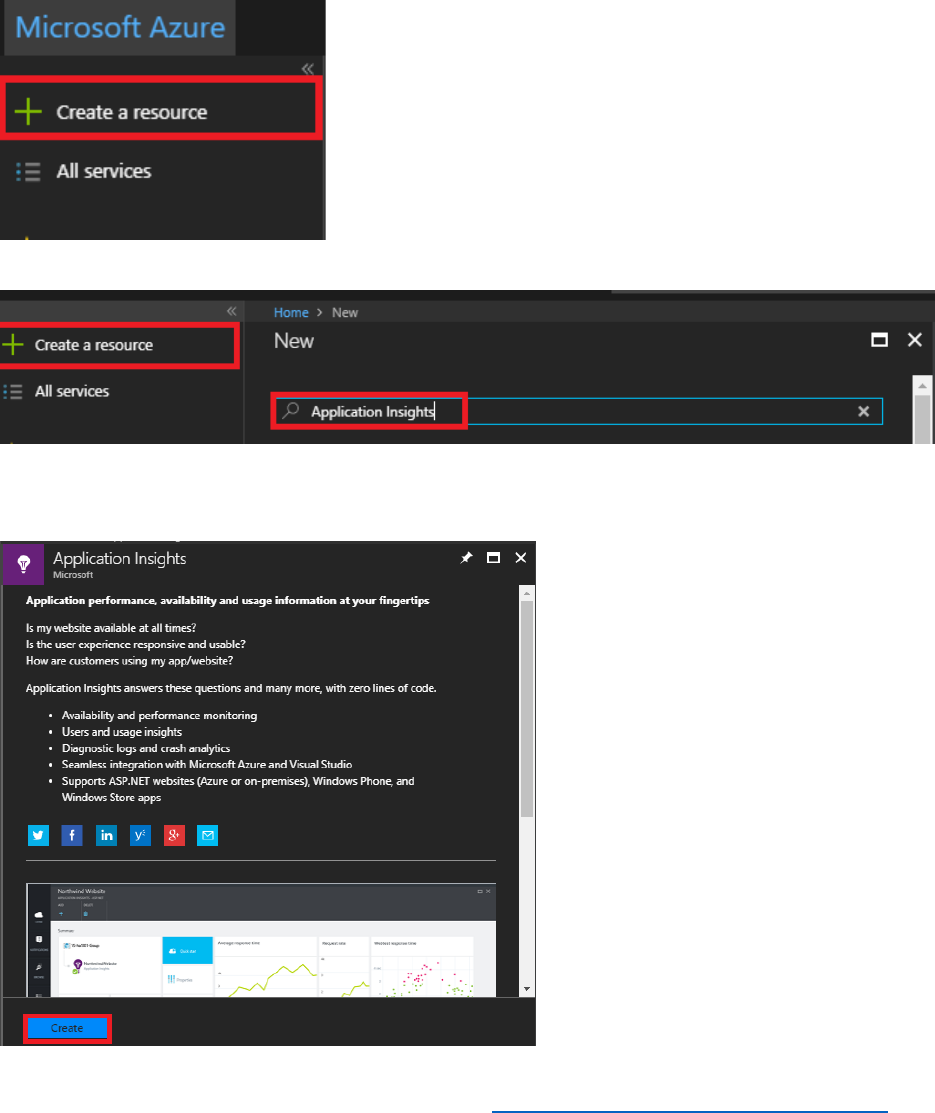
Task: Click the Insights blade scrollbar thumb
Action: click(526, 708)
